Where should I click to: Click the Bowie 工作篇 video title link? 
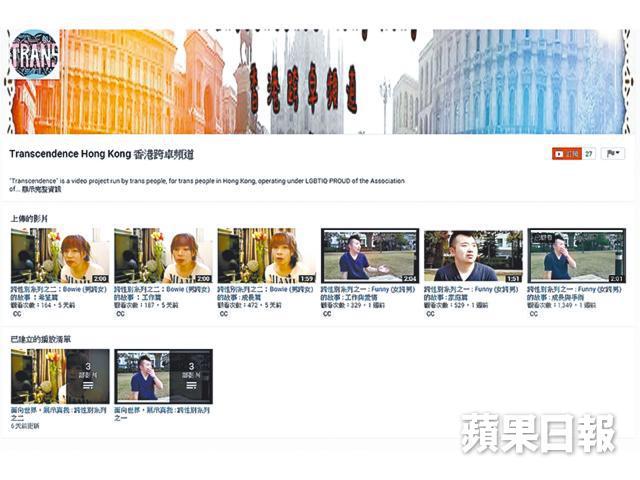[162, 293]
